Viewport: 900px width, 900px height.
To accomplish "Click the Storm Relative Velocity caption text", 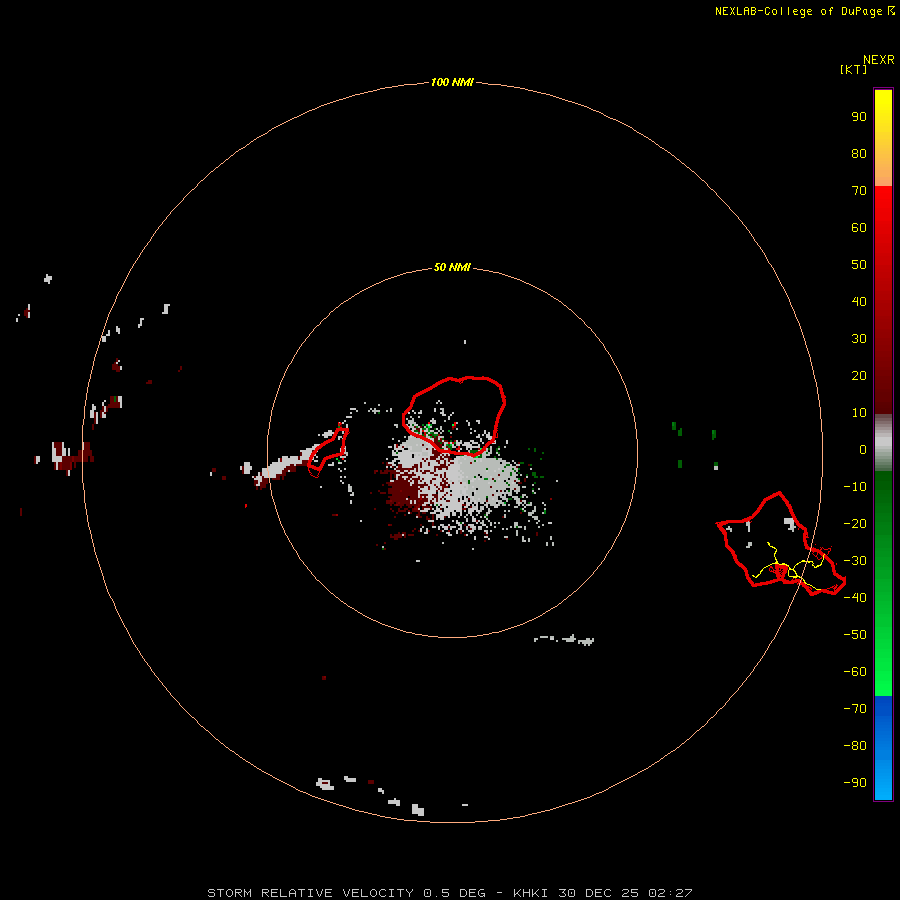I will coord(449,893).
